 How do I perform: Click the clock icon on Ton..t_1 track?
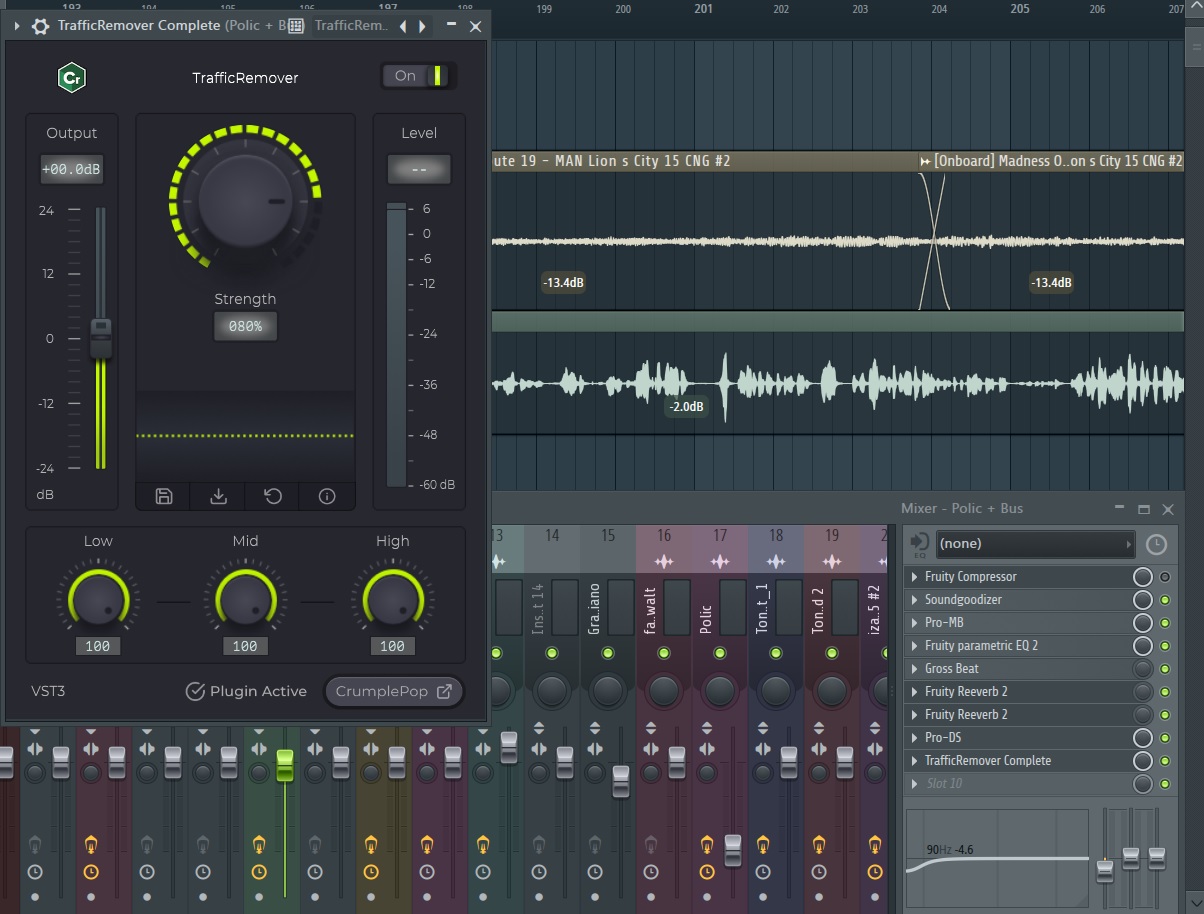tap(763, 872)
